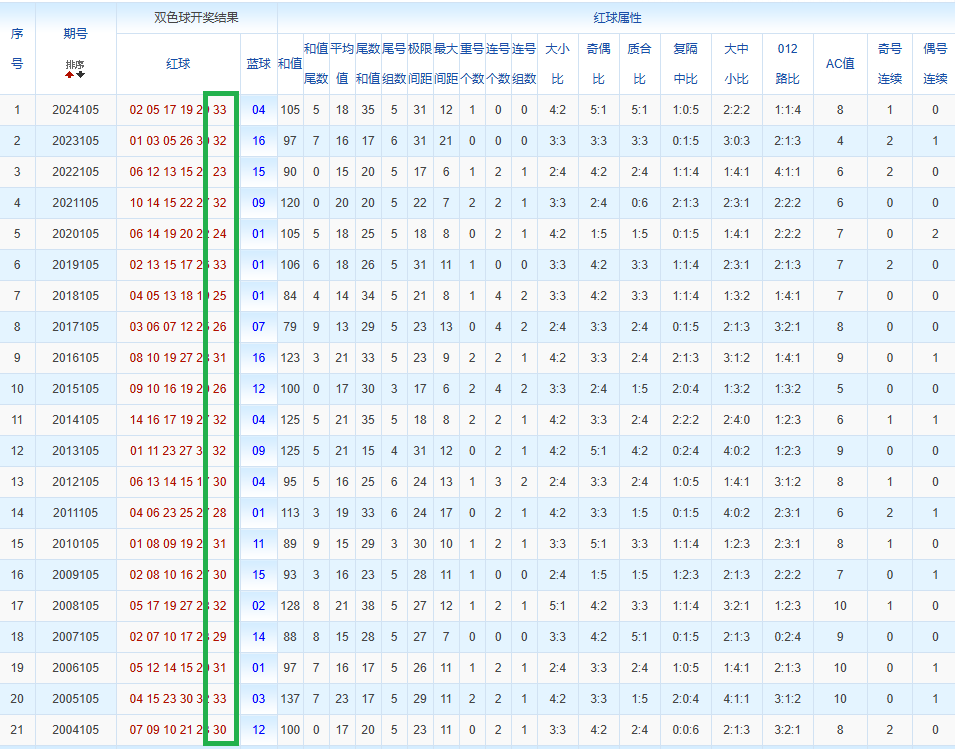Viewport: 955px width, 749px height.
Task: Click the 012路比 column header
Action: coord(788,63)
